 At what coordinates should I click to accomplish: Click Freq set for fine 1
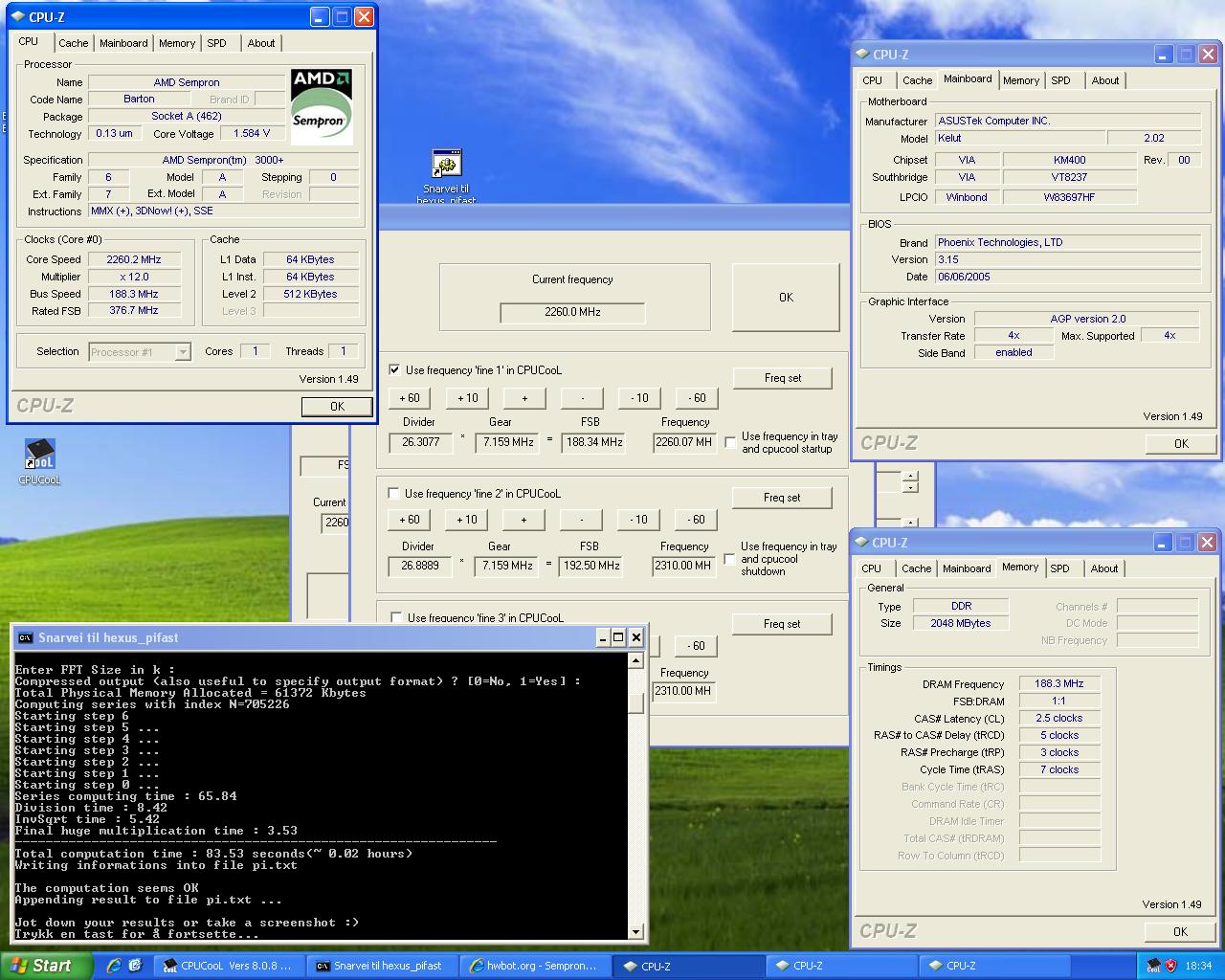tap(783, 378)
